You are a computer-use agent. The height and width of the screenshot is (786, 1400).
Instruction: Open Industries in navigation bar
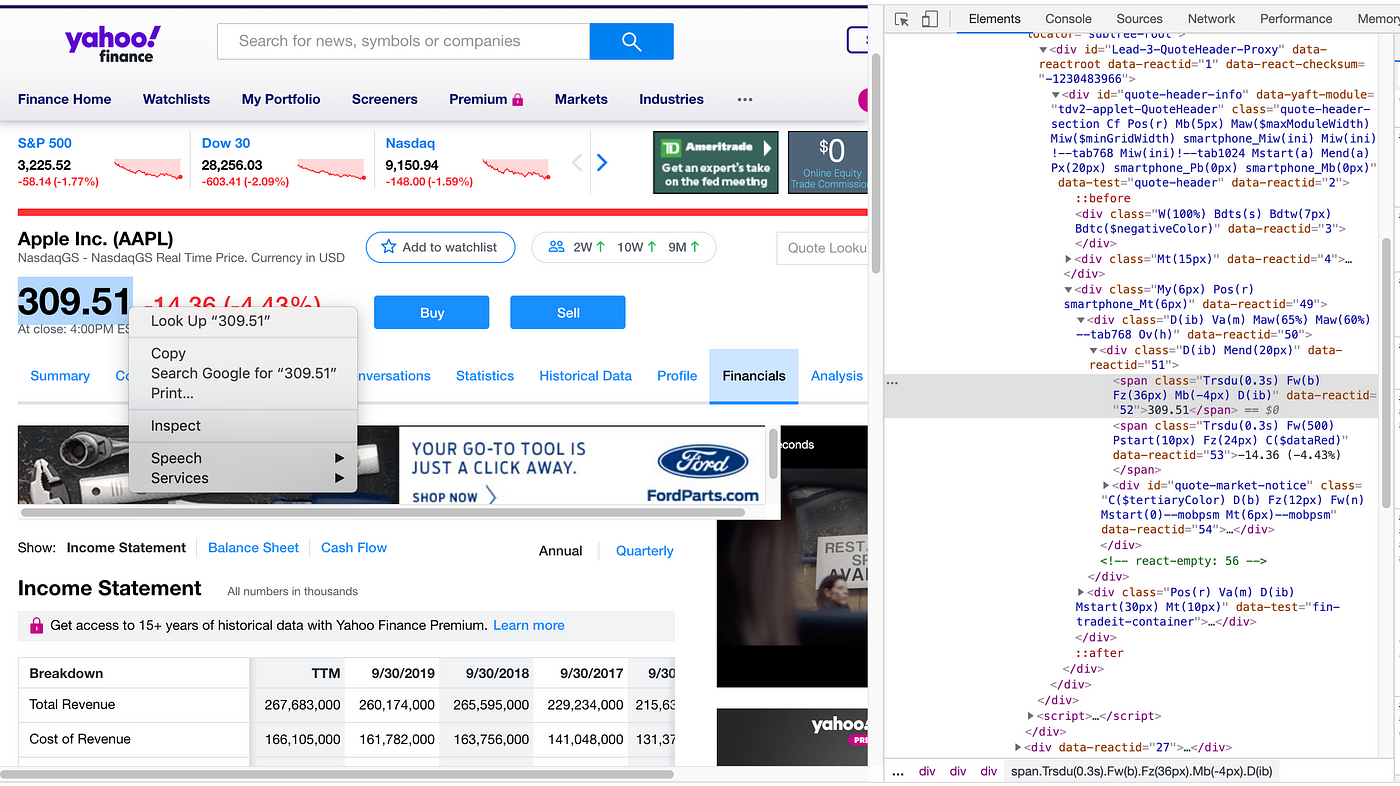click(x=672, y=99)
